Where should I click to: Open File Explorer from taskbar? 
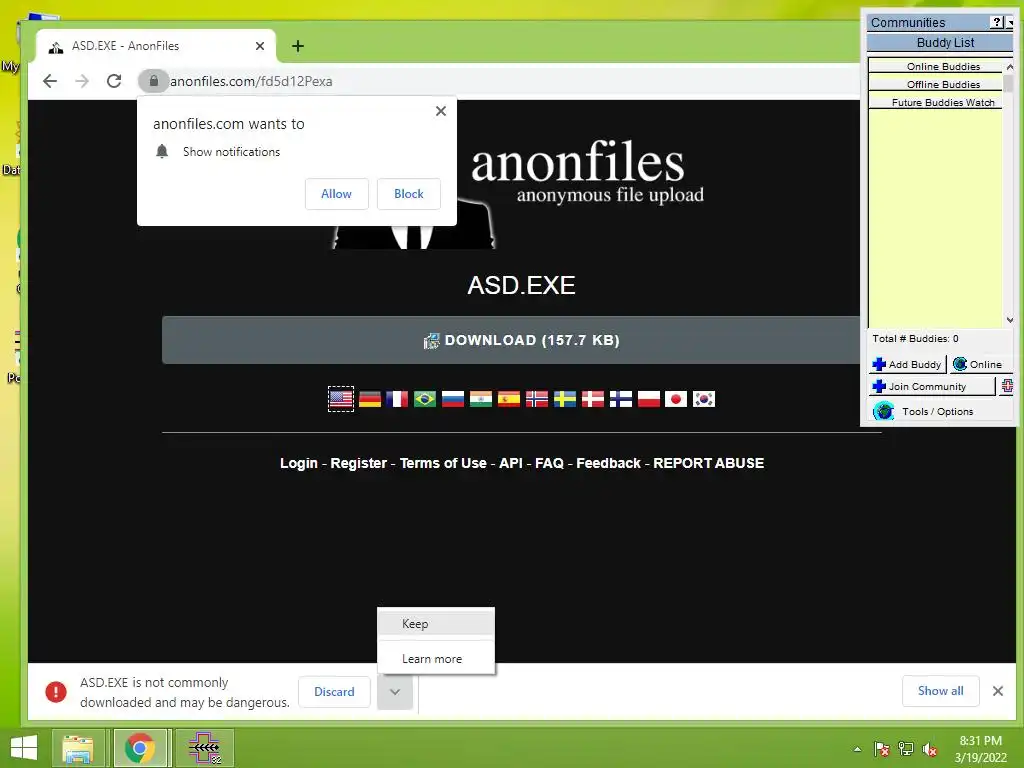(78, 748)
